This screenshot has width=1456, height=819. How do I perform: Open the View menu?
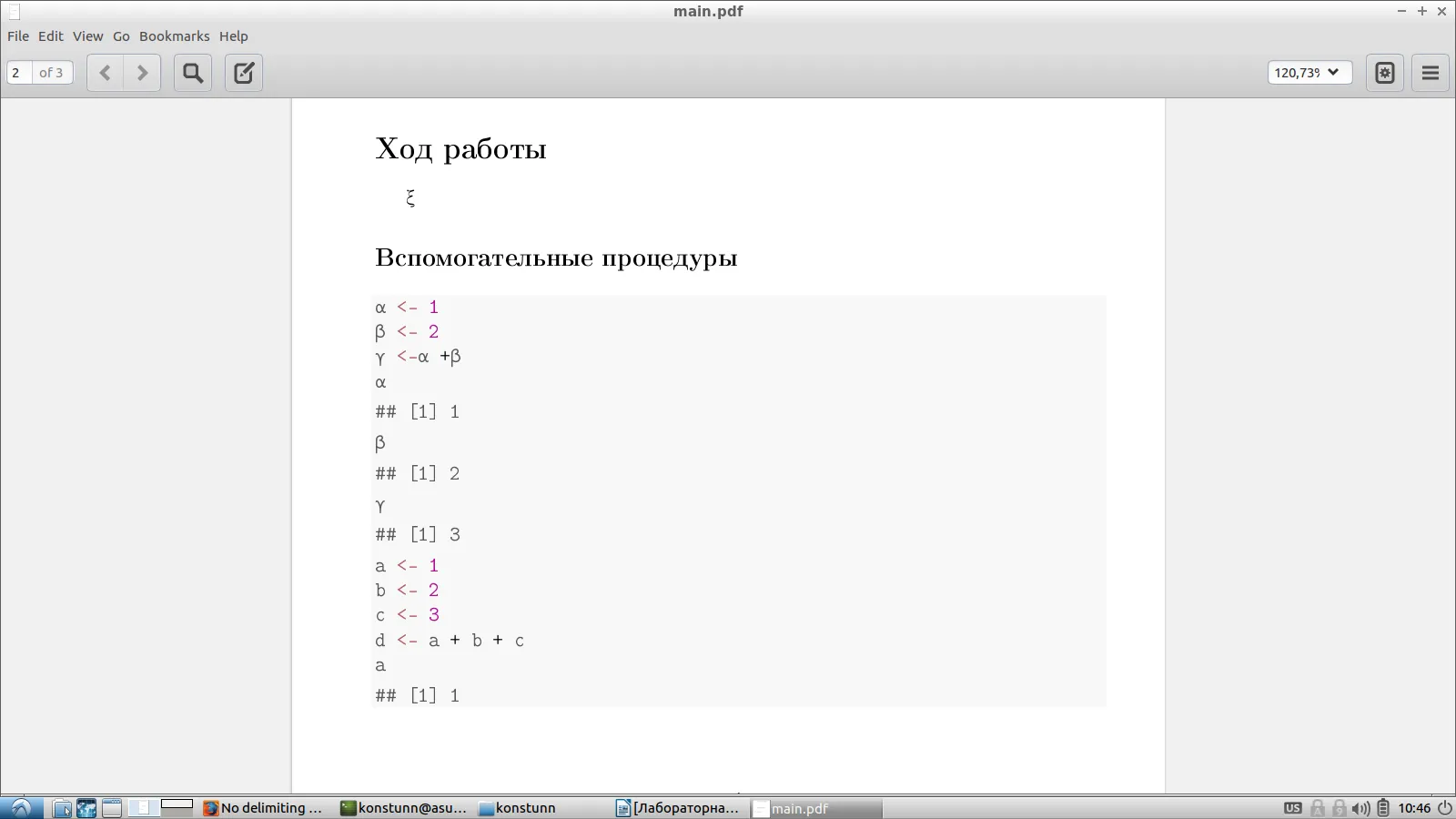pos(88,36)
